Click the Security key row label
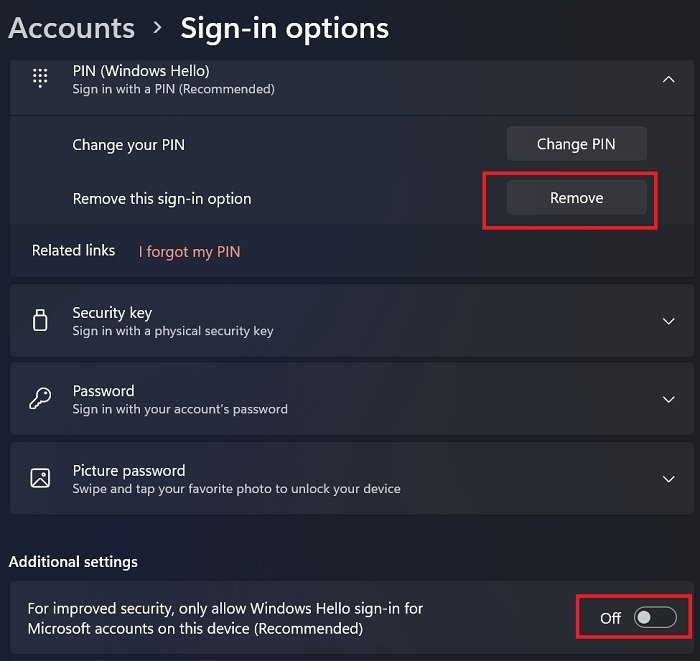Screen dimensions: 700x661 (x=112, y=313)
